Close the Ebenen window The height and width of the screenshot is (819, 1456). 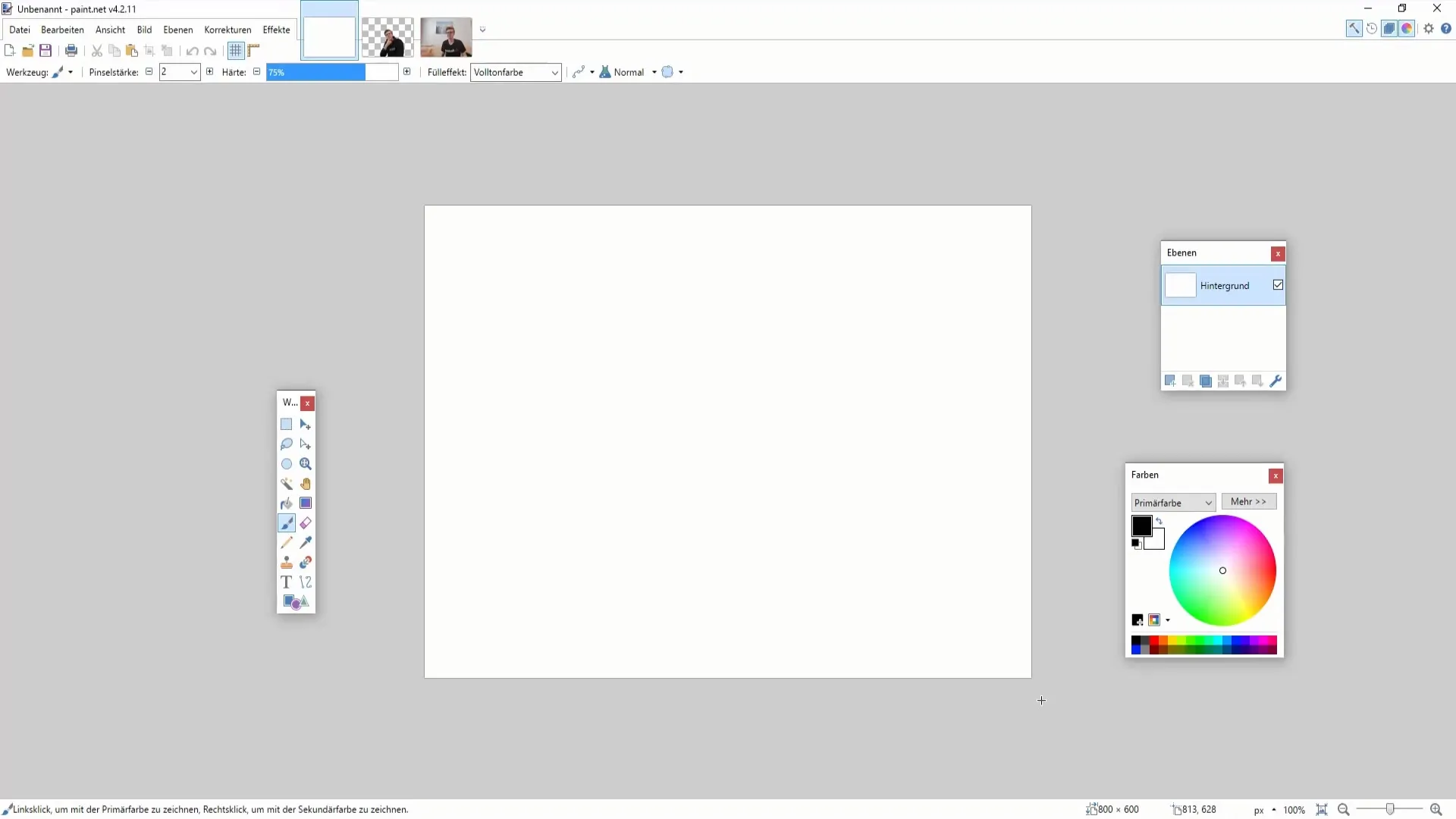[x=1278, y=253]
